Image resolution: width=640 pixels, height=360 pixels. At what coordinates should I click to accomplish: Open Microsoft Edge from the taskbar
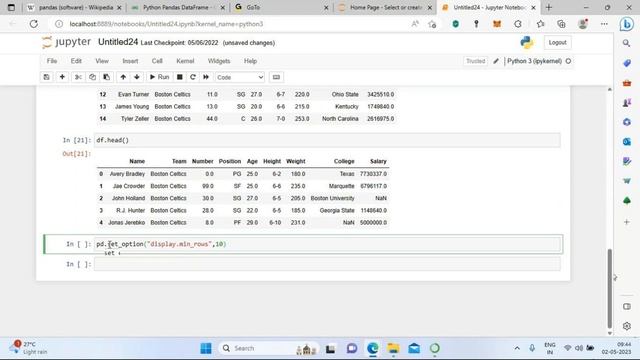[x=372, y=348]
